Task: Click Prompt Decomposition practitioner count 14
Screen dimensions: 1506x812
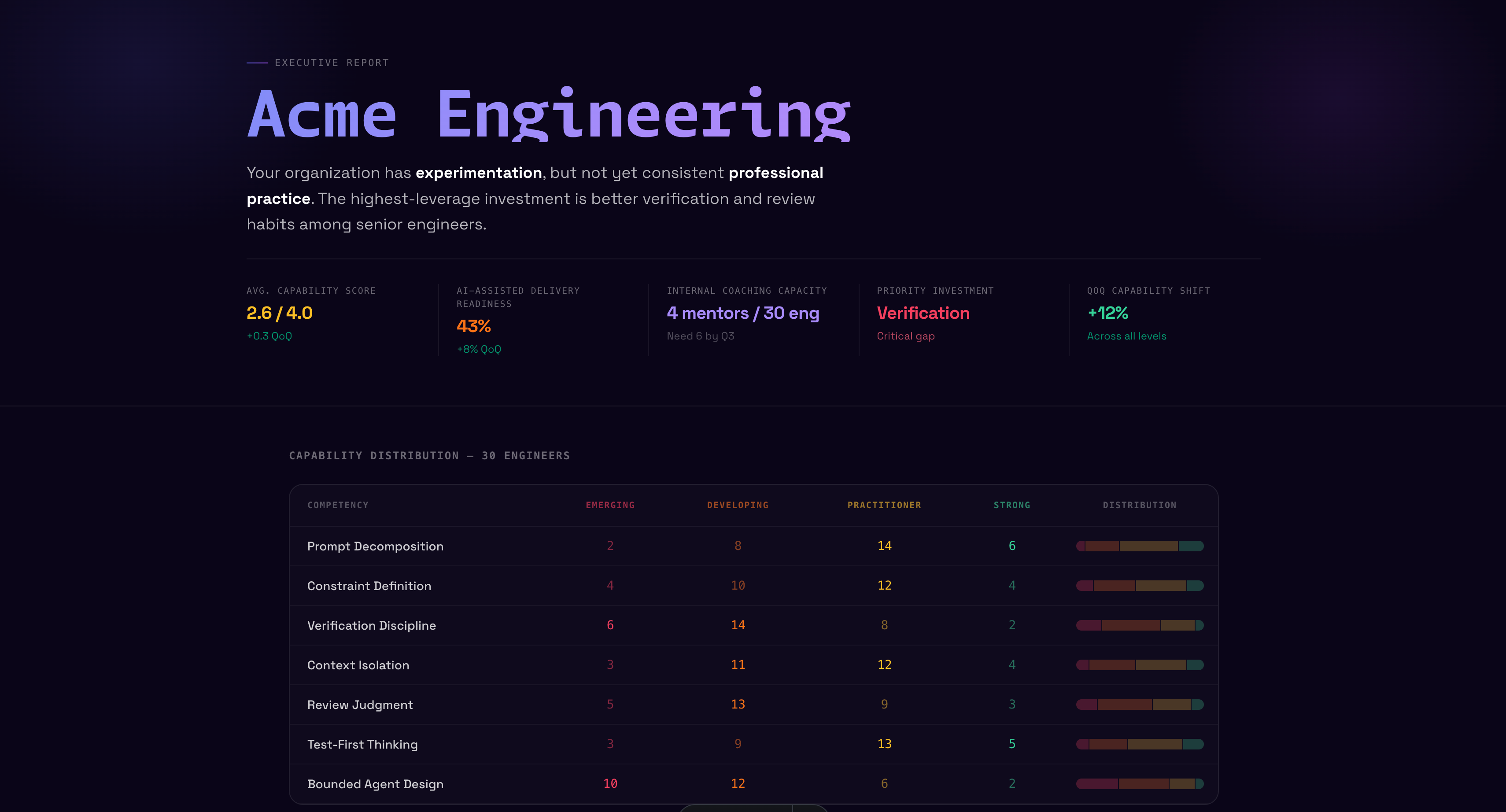Action: [884, 546]
